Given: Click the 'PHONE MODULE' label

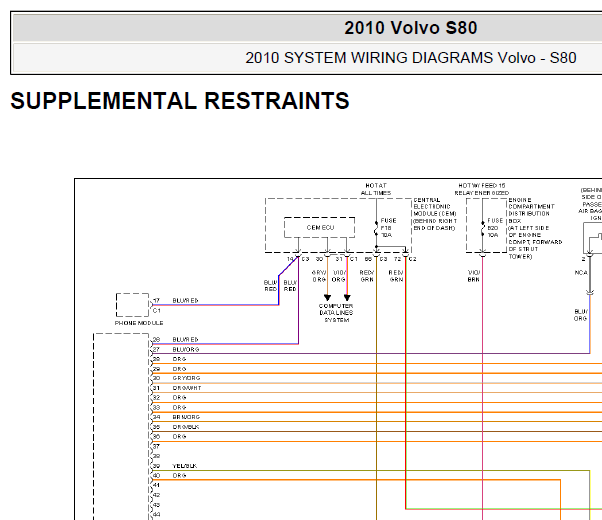Looking at the screenshot, I should coord(139,323).
